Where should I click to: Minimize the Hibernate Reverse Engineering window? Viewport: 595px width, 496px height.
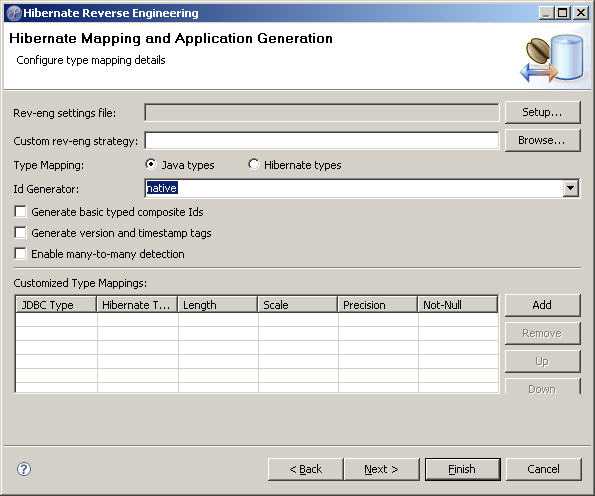(x=546, y=13)
